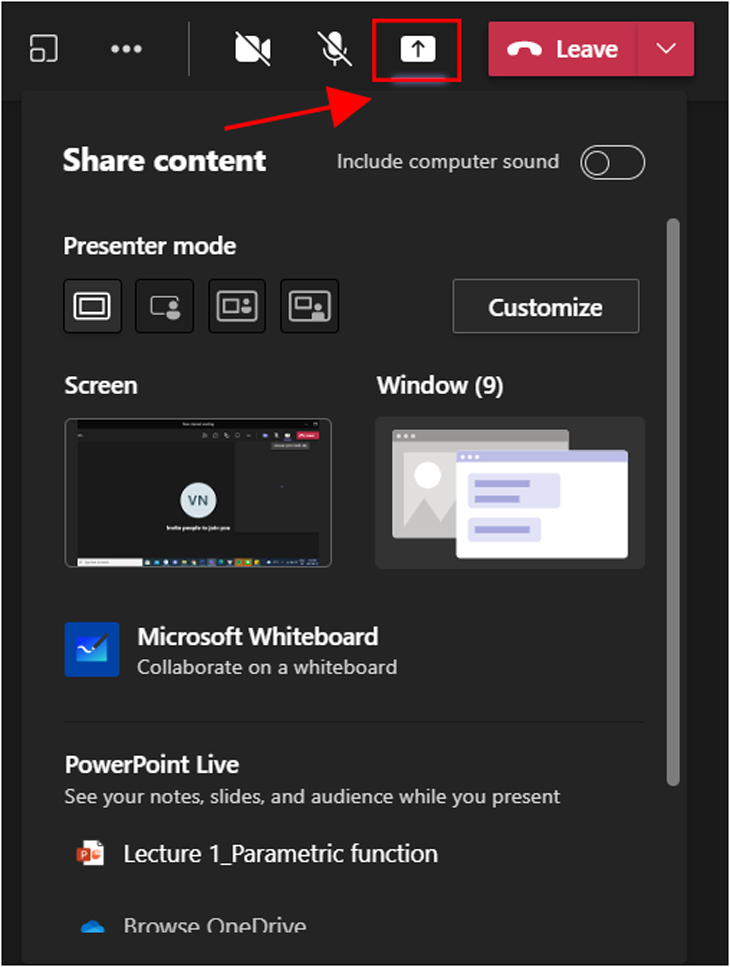Click the Microsoft Whiteboard icon
The image size is (730, 967).
tap(92, 649)
